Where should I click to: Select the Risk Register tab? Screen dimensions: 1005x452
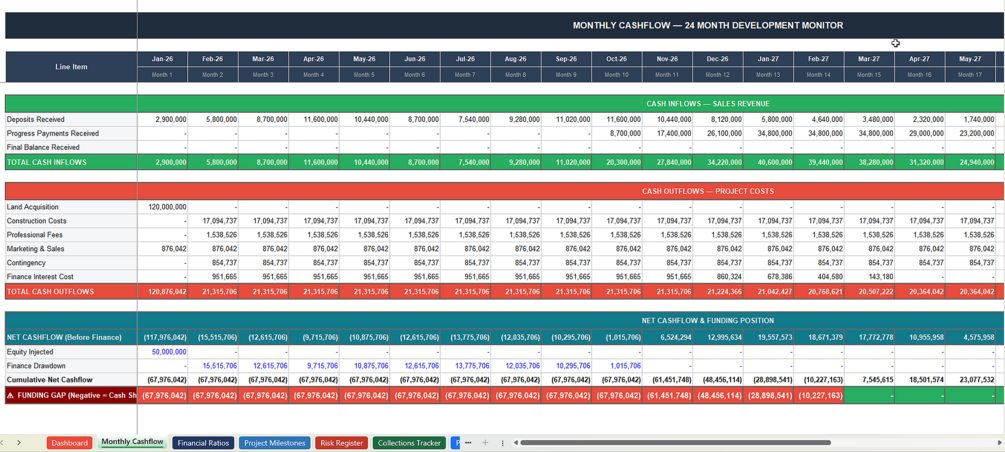341,443
